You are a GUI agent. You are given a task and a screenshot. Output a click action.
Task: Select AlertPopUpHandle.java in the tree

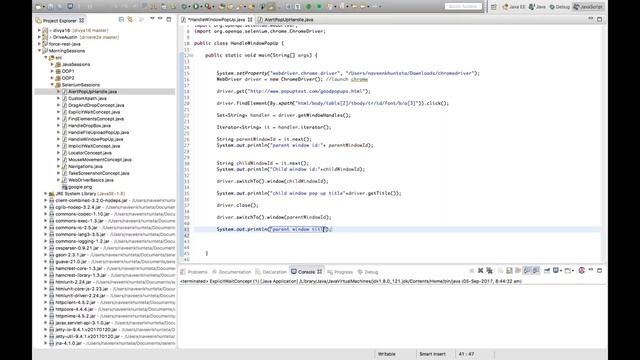pyautogui.click(x=92, y=91)
